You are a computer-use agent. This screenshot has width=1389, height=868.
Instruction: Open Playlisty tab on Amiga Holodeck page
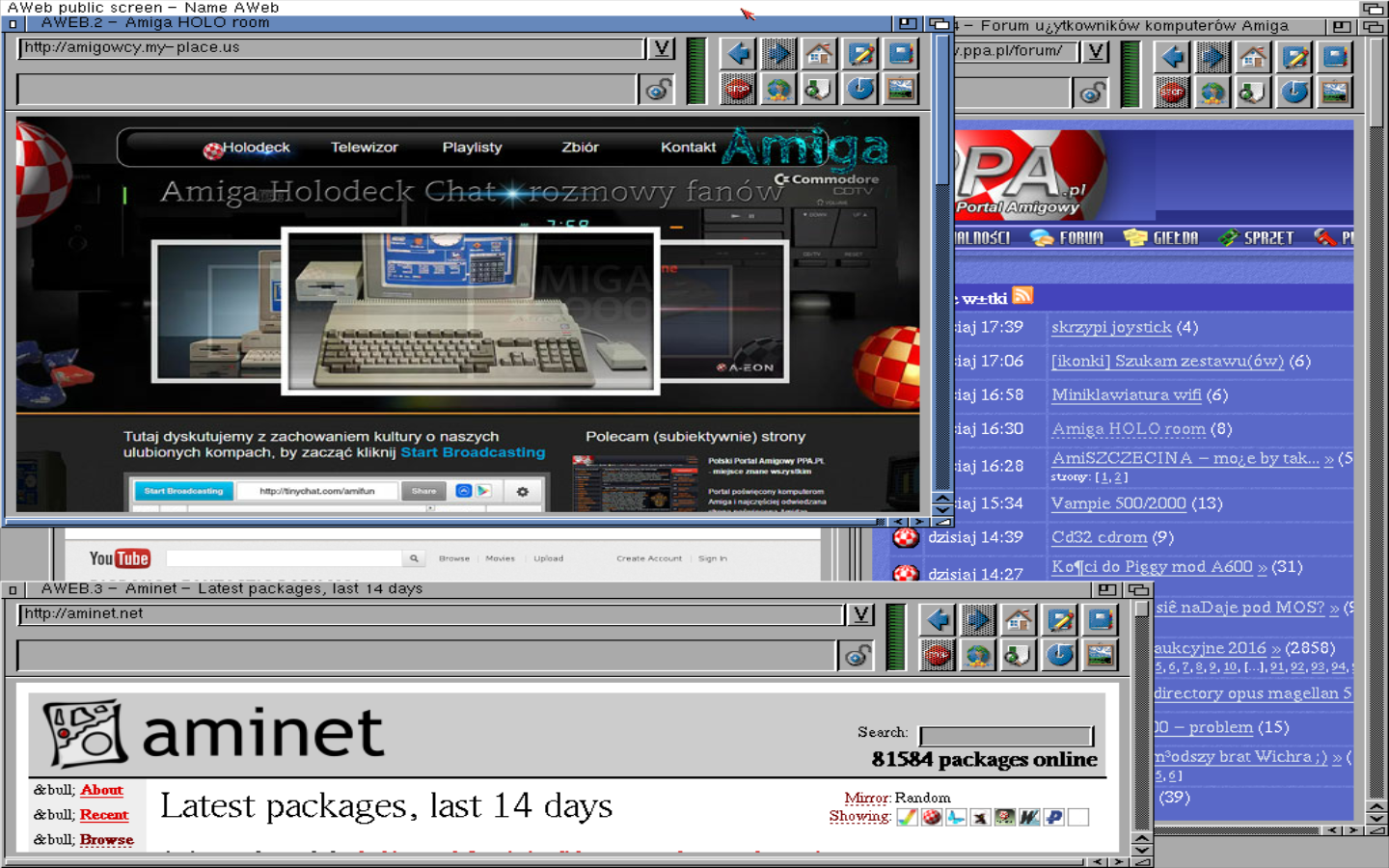coord(472,148)
